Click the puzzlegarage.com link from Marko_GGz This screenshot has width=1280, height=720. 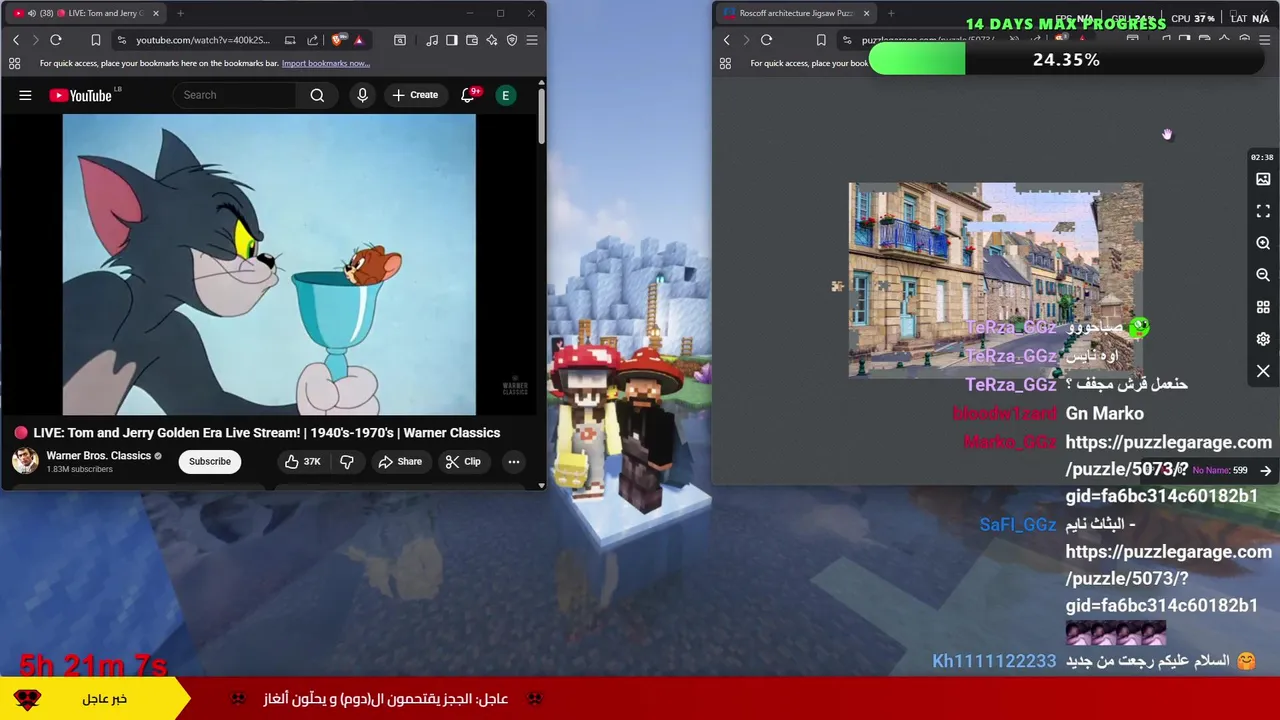pyautogui.click(x=1168, y=469)
